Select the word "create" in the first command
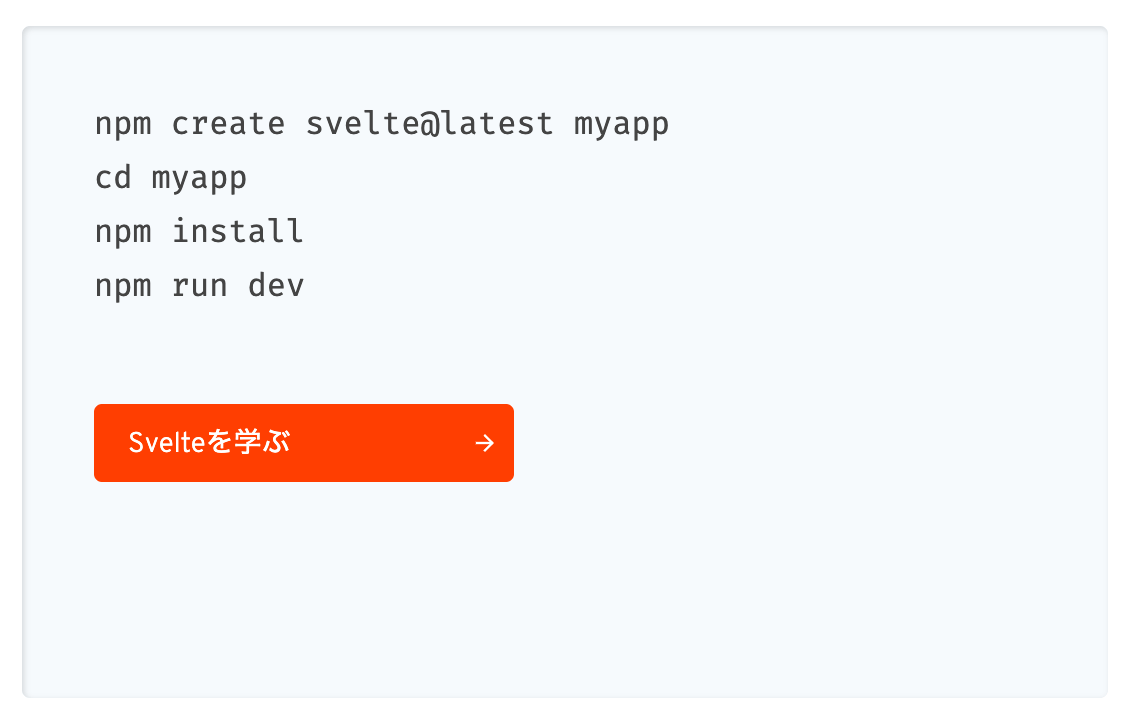The image size is (1132, 720). (228, 125)
